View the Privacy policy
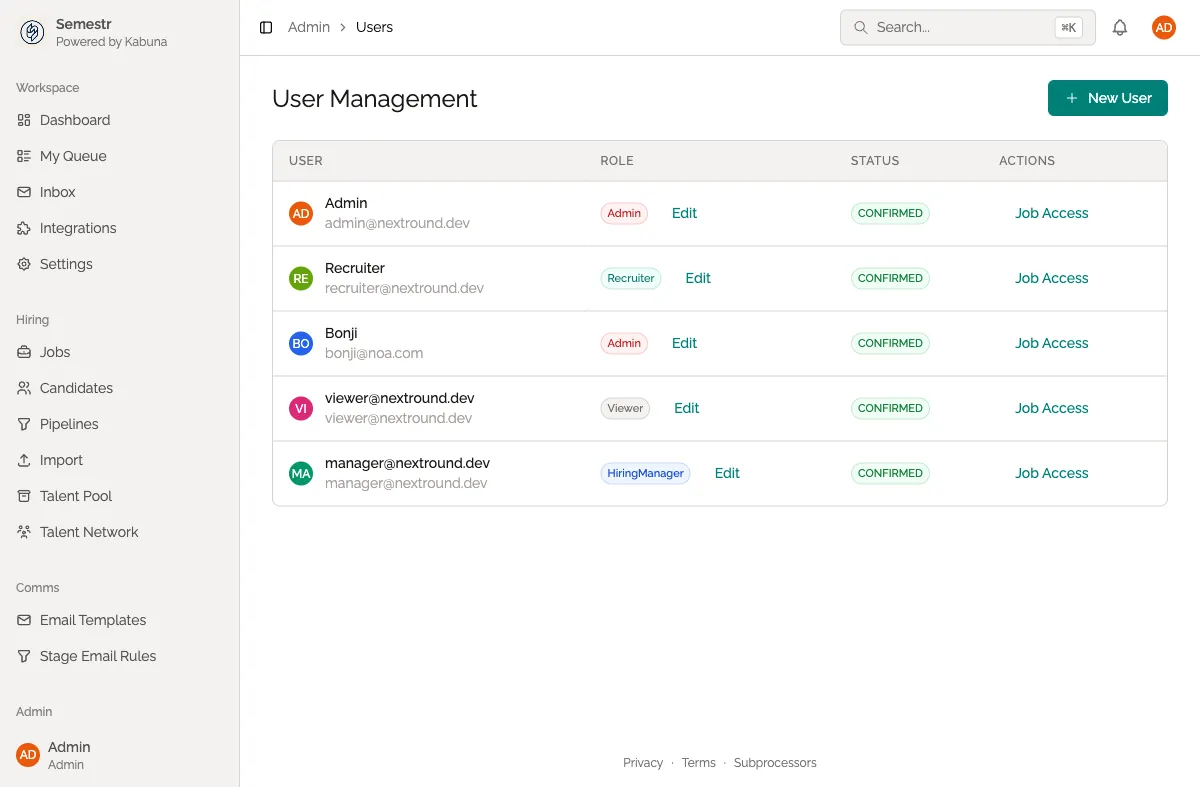Viewport: 1200px width, 787px height. pyautogui.click(x=643, y=762)
